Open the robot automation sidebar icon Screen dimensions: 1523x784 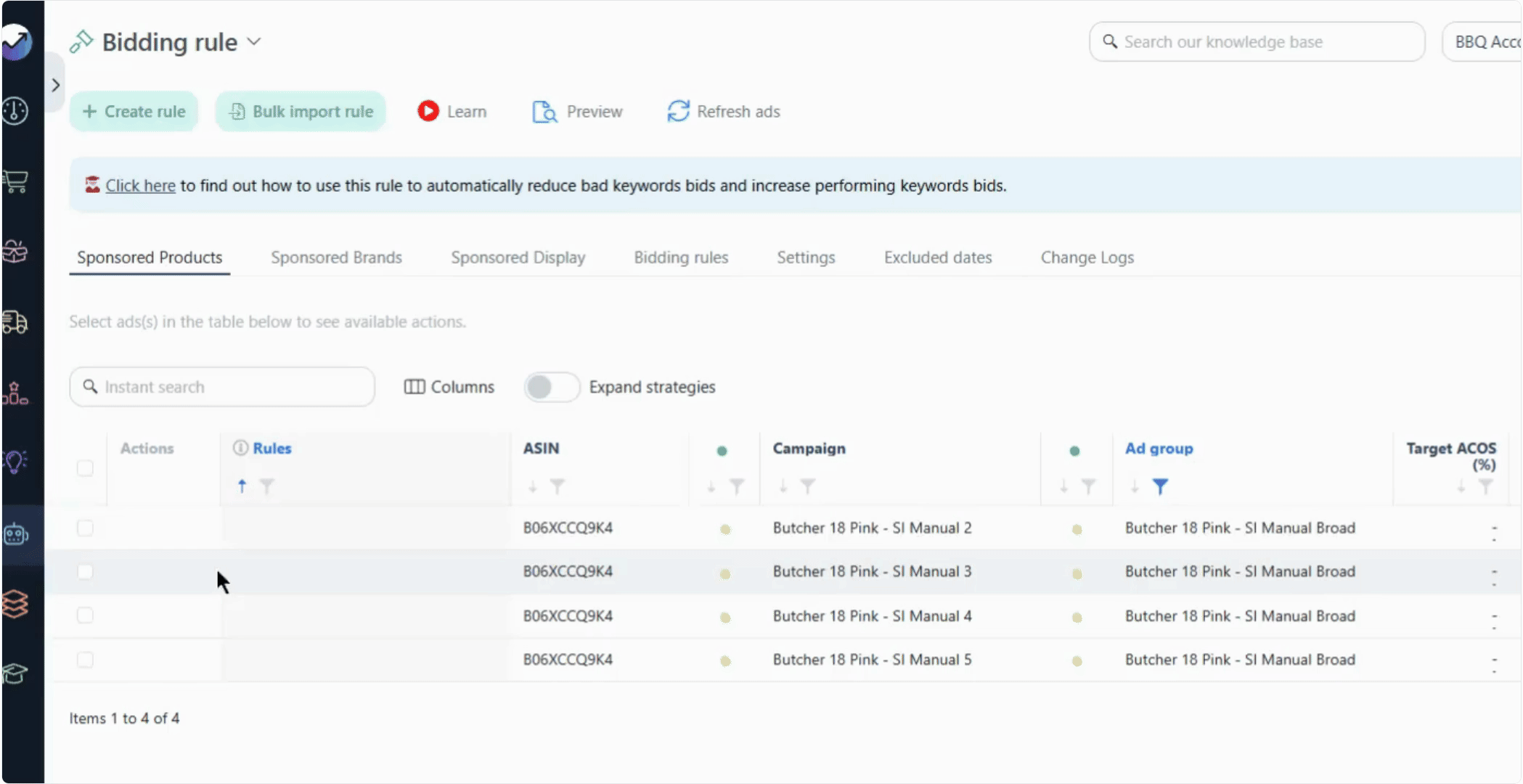(x=15, y=535)
